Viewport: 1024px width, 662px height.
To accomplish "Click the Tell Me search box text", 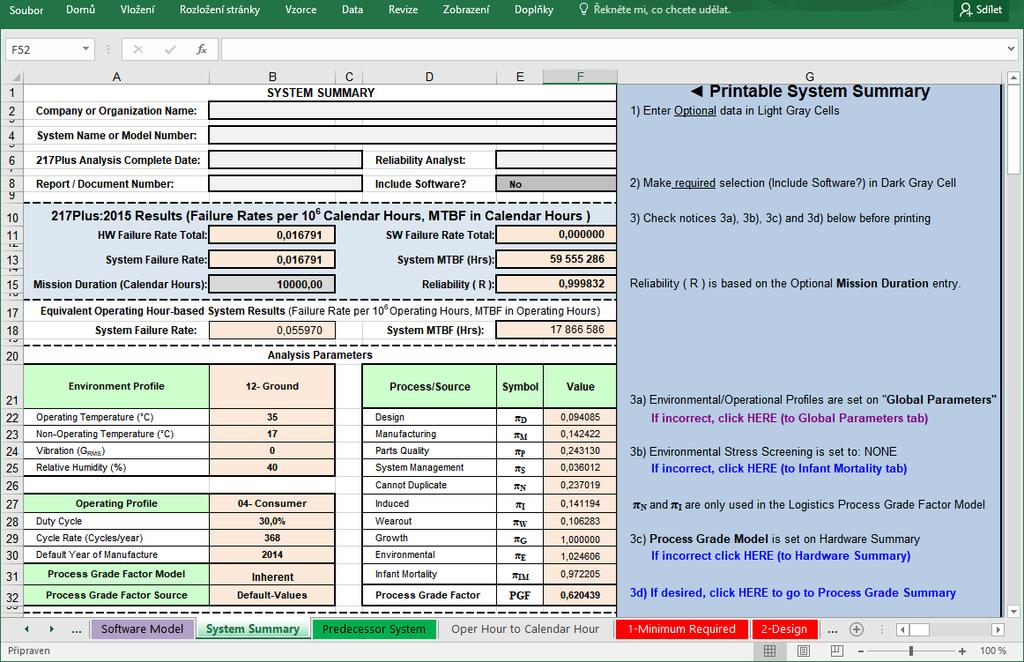I will pos(662,10).
